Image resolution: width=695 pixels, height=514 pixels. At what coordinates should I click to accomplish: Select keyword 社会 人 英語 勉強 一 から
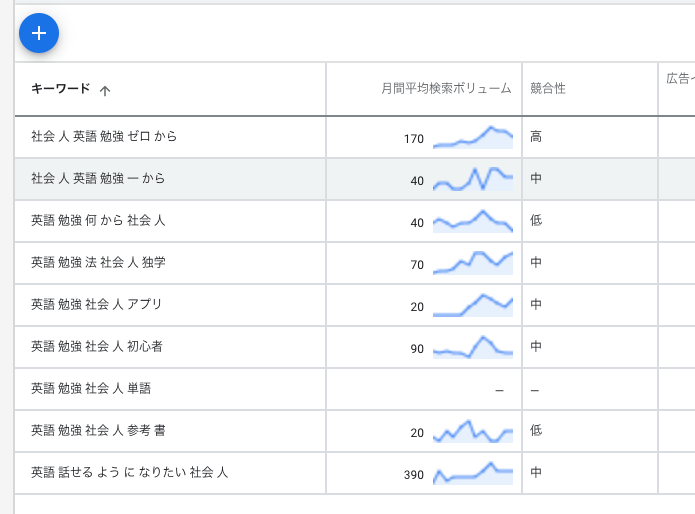click(98, 179)
